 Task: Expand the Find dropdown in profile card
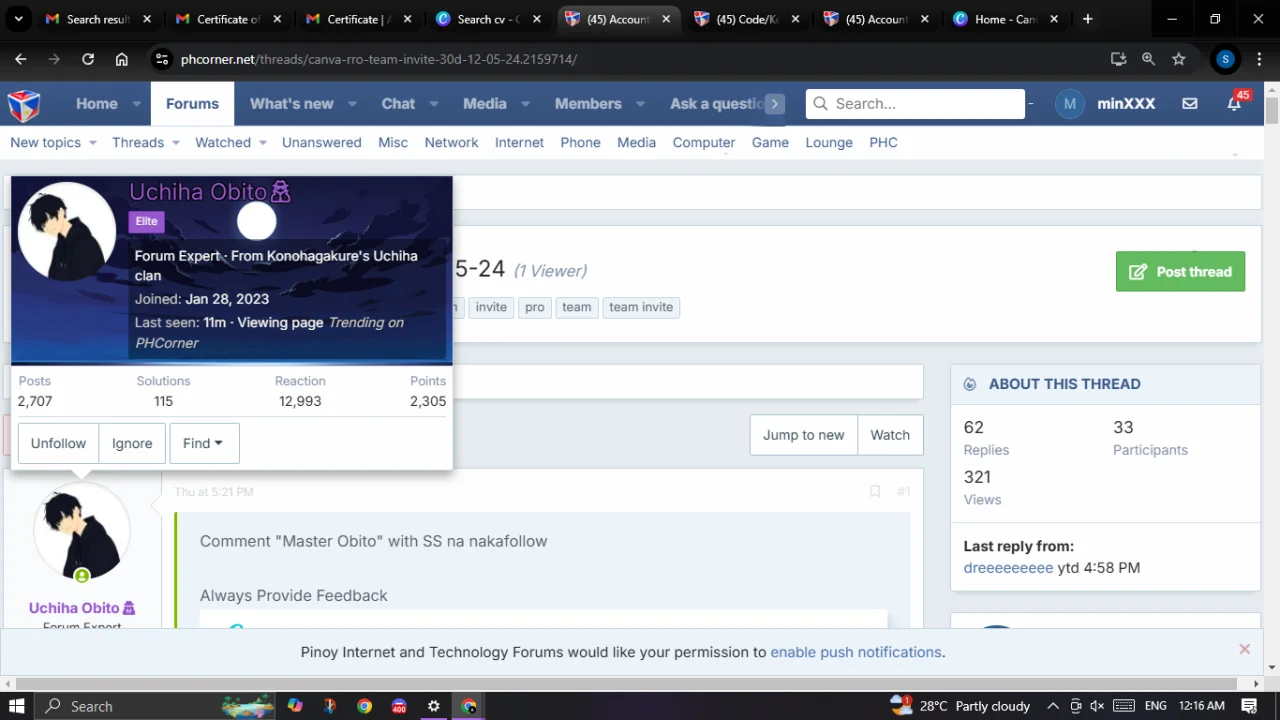click(204, 443)
